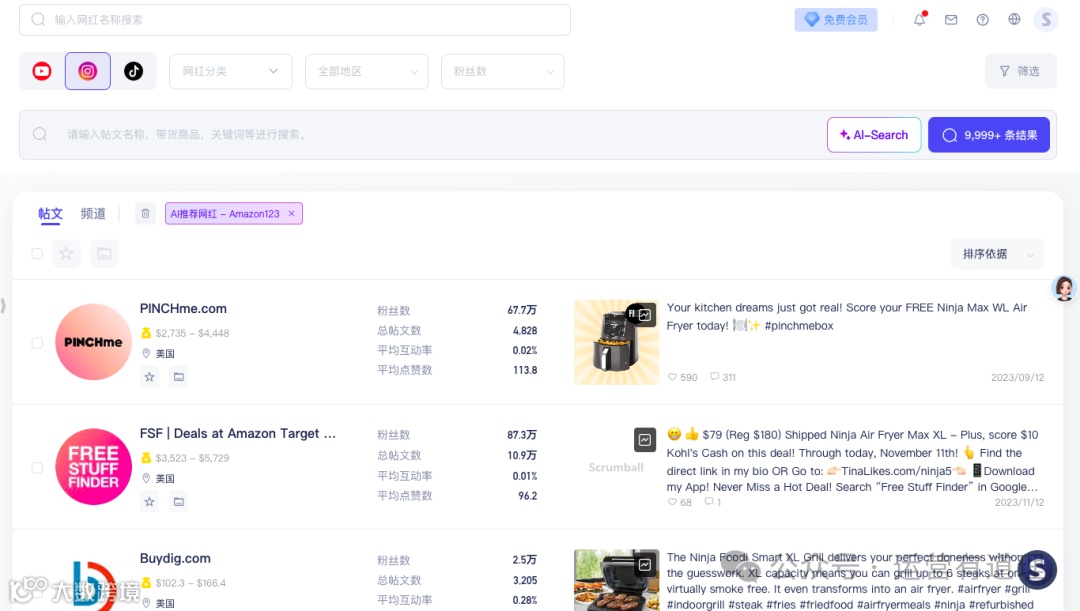This screenshot has height=611, width=1080.
Task: Focus the influencer name search field
Action: 295,19
